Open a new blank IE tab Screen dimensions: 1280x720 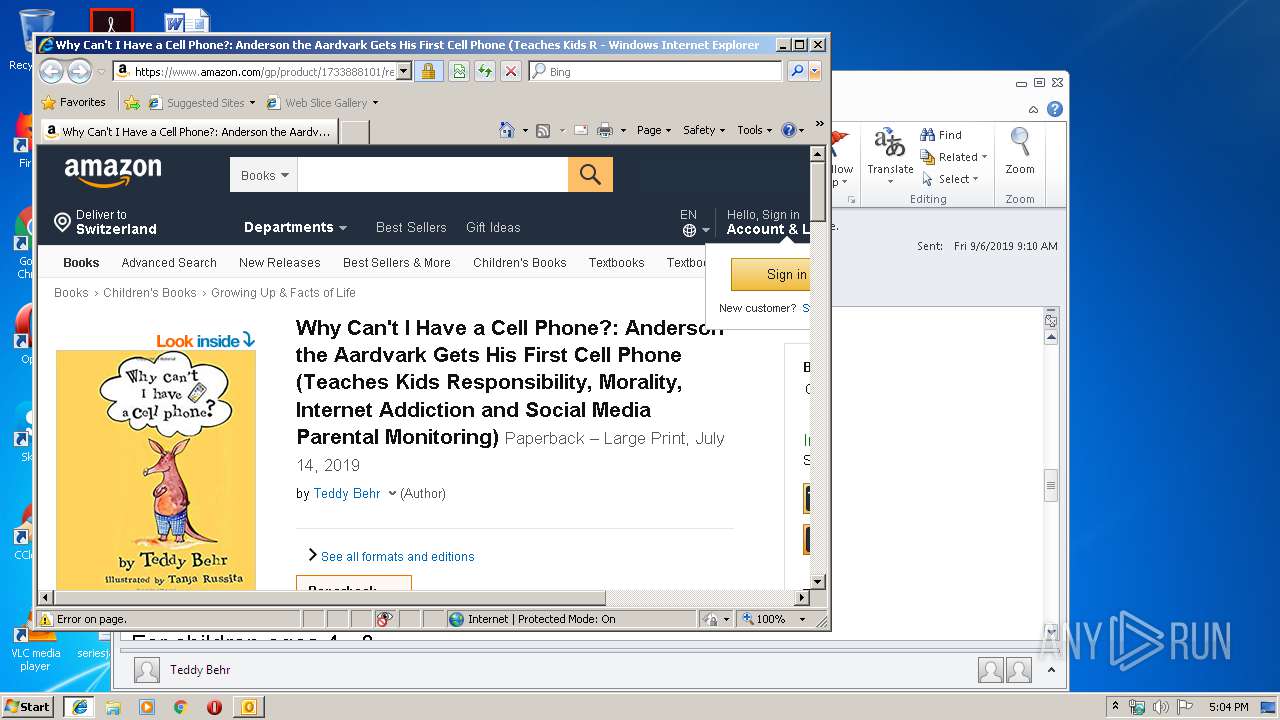tap(355, 131)
